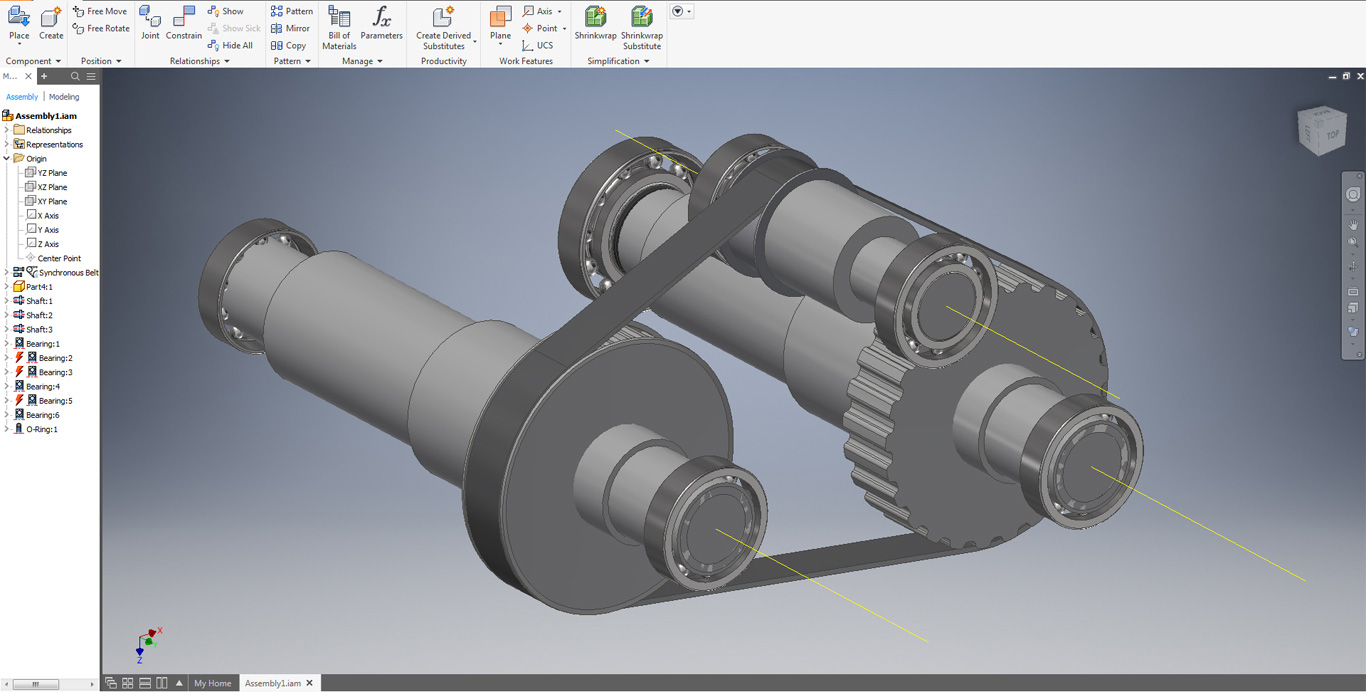This screenshot has width=1366, height=692.
Task: Switch to the My Home tab
Action: click(212, 683)
